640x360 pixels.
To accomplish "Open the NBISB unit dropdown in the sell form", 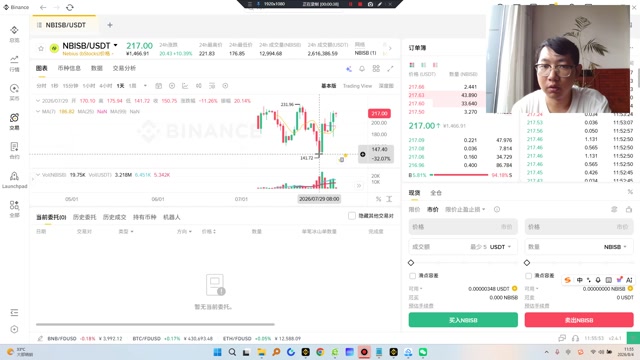I will tap(615, 247).
